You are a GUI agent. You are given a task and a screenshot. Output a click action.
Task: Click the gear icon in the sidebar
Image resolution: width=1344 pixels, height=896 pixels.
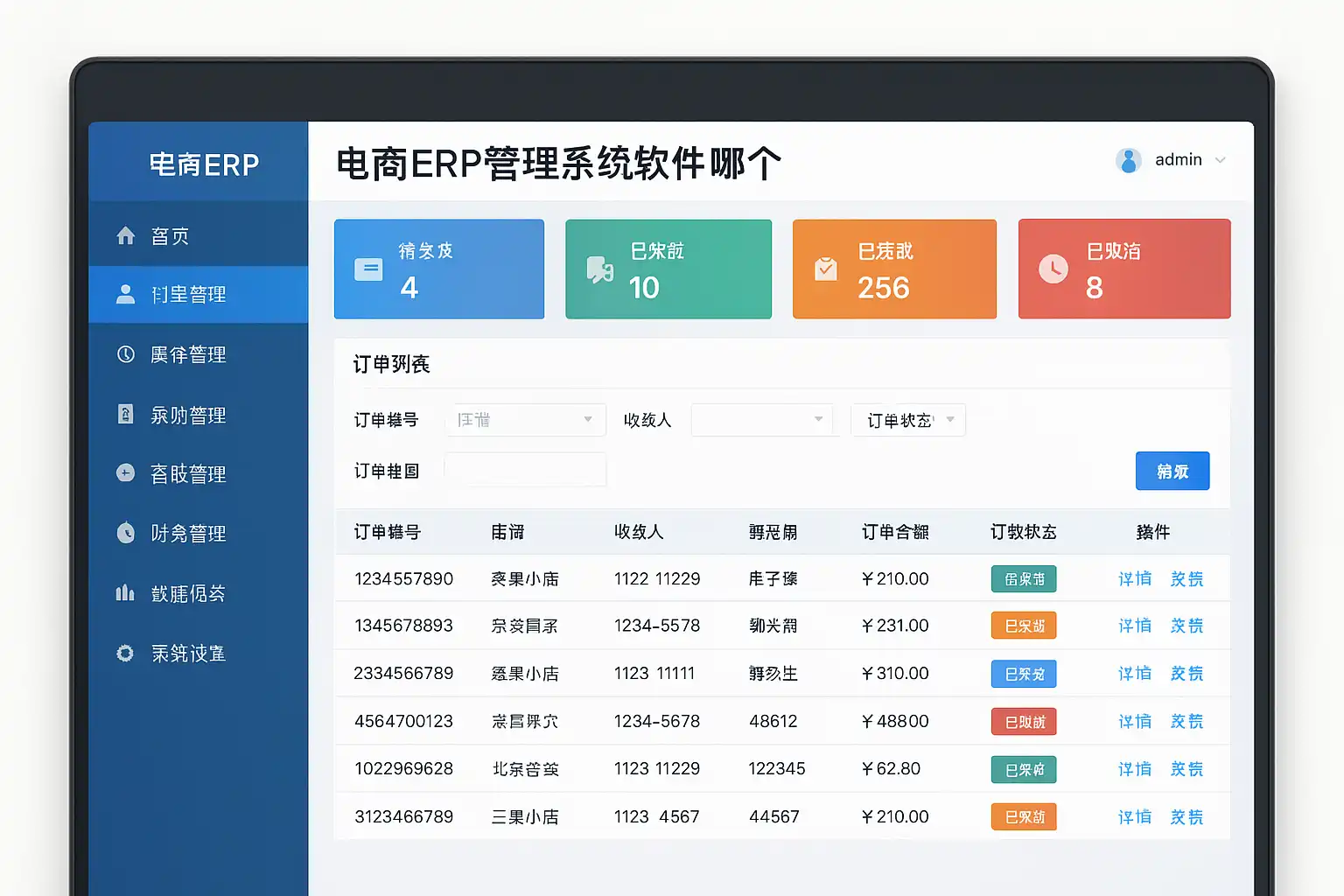tap(126, 654)
